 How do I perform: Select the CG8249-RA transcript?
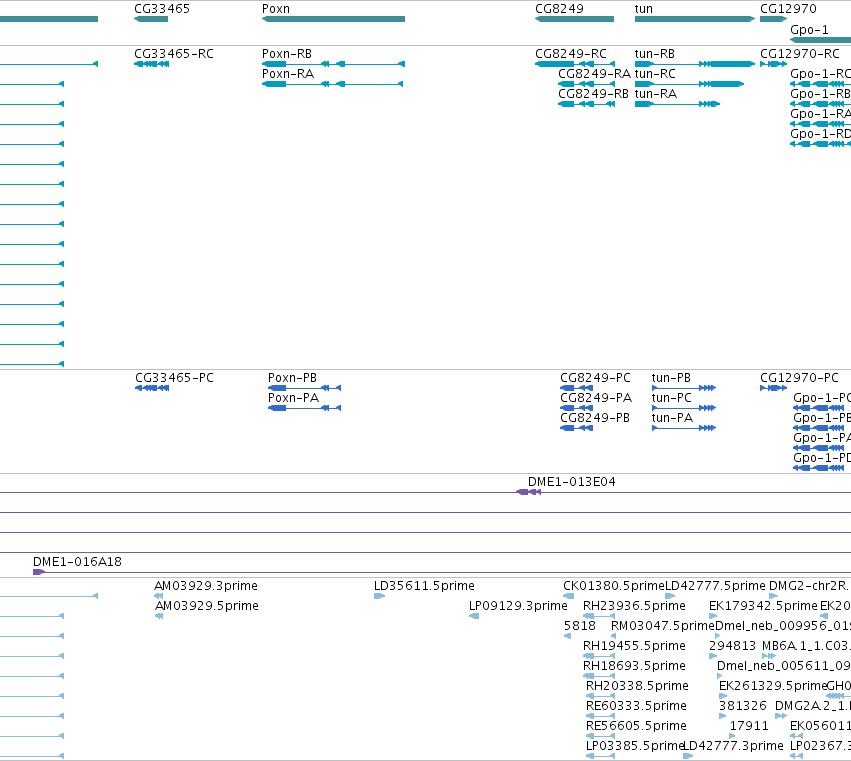[586, 84]
